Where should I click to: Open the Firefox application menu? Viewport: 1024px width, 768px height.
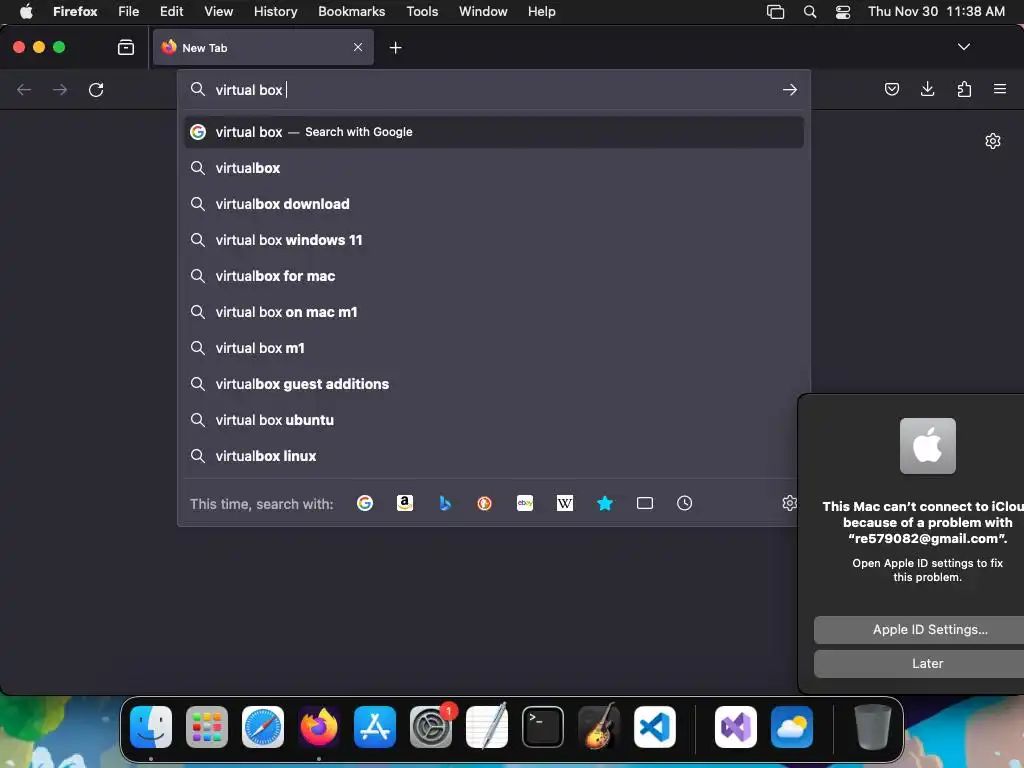pos(1000,89)
